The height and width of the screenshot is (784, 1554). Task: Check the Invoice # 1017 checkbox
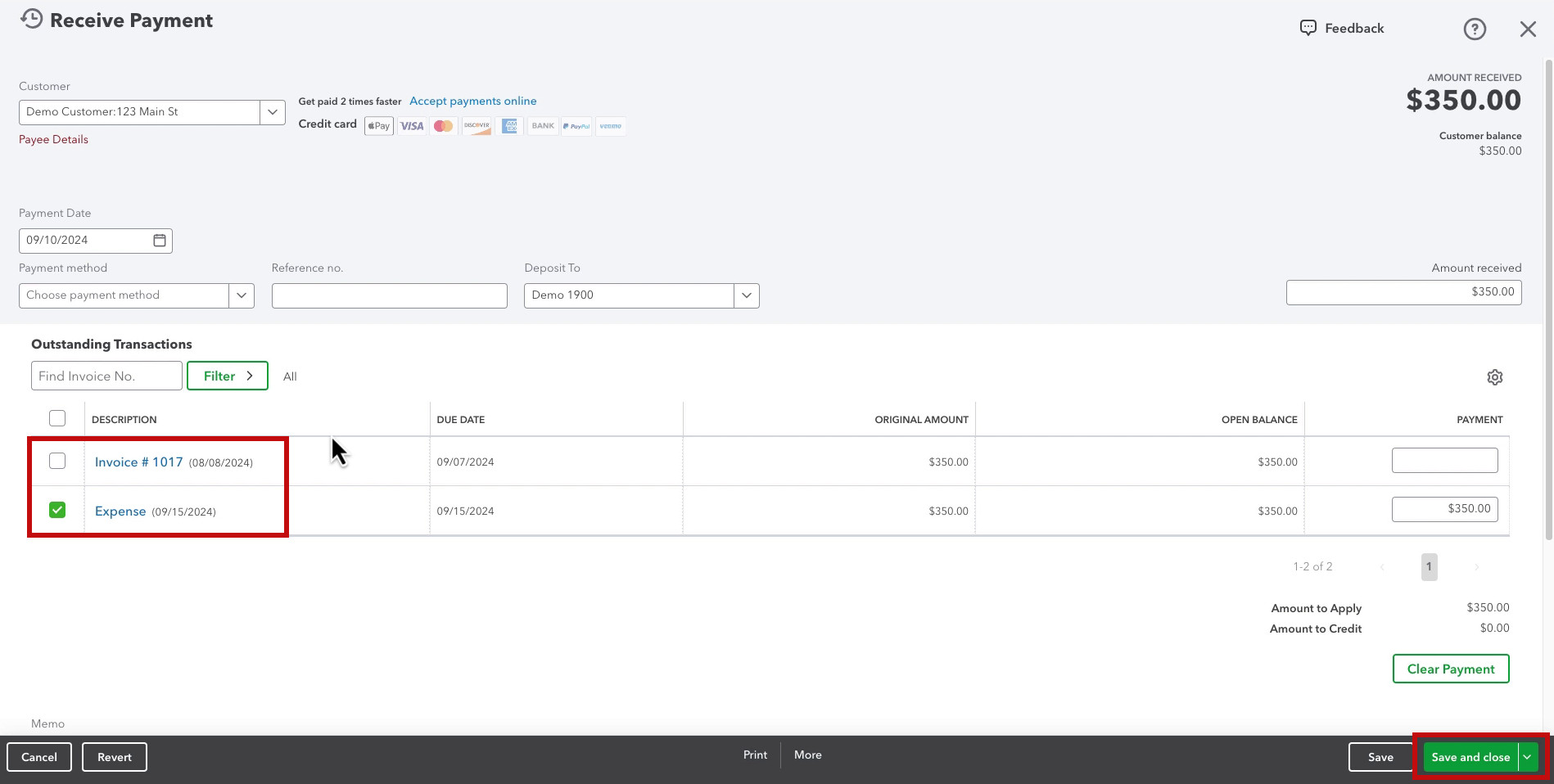point(57,461)
